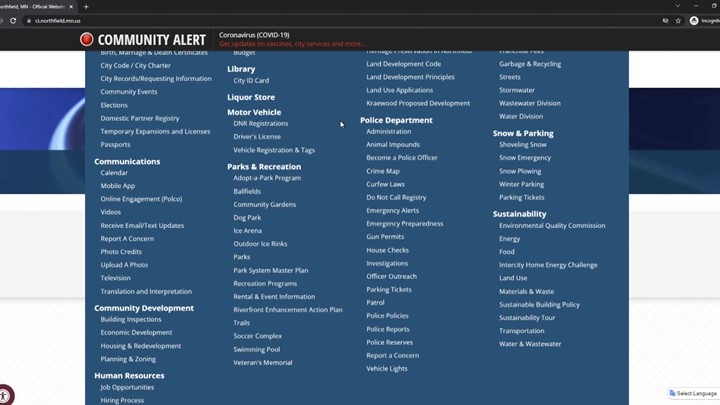Select Online Engagement (Polco)

(x=141, y=199)
